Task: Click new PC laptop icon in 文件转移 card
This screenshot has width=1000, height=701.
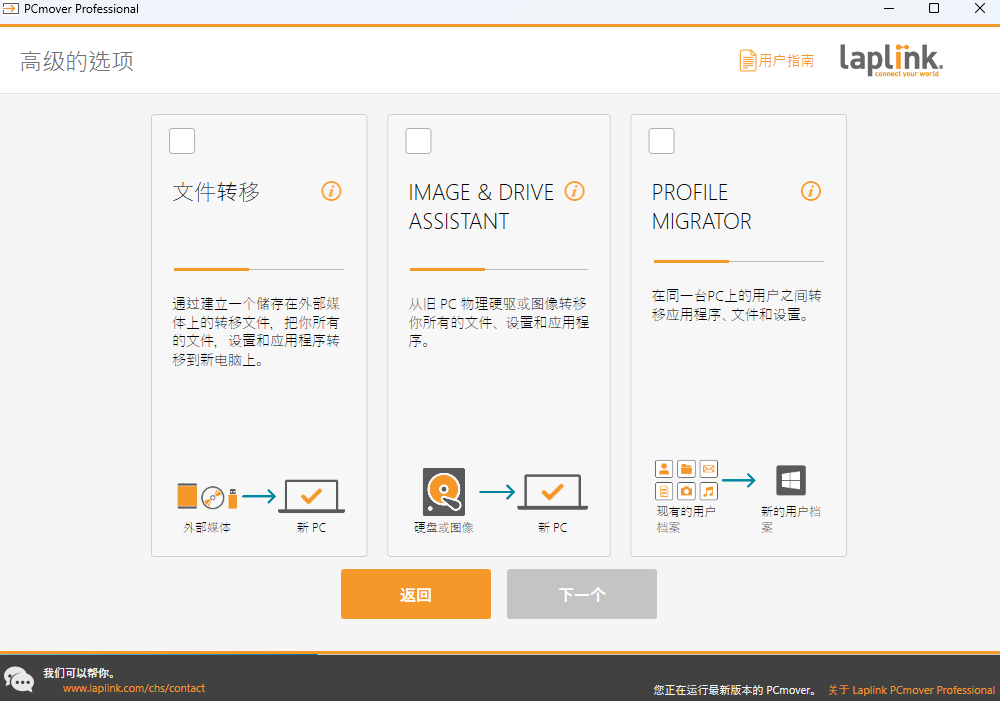Action: pyautogui.click(x=311, y=496)
